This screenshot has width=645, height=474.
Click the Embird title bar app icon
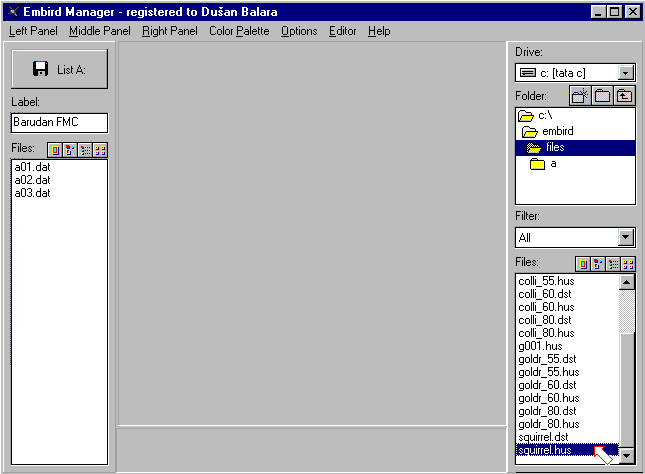14,12
